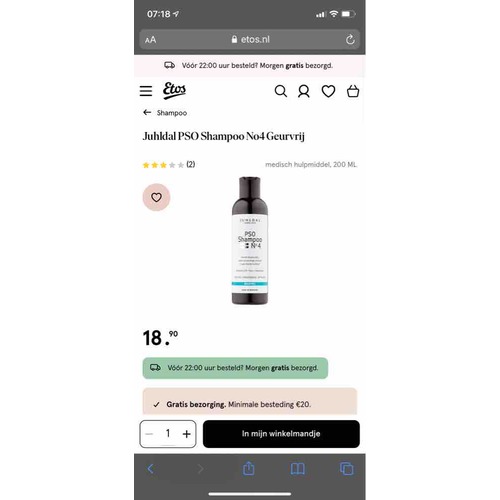The image size is (500, 500).
Task: Go back to Shampoo category
Action: [165, 113]
